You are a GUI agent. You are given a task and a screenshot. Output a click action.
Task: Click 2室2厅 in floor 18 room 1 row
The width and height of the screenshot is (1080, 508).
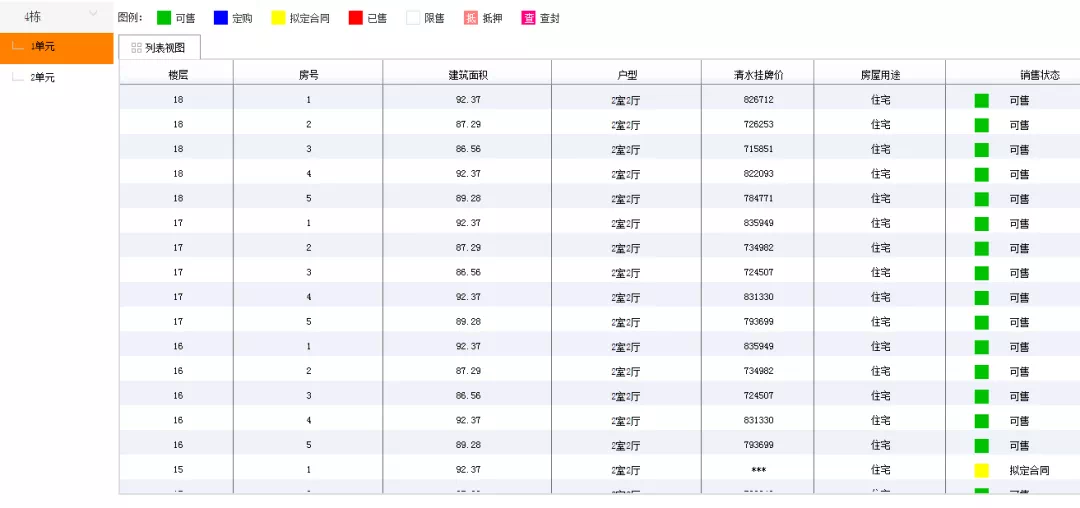point(626,100)
